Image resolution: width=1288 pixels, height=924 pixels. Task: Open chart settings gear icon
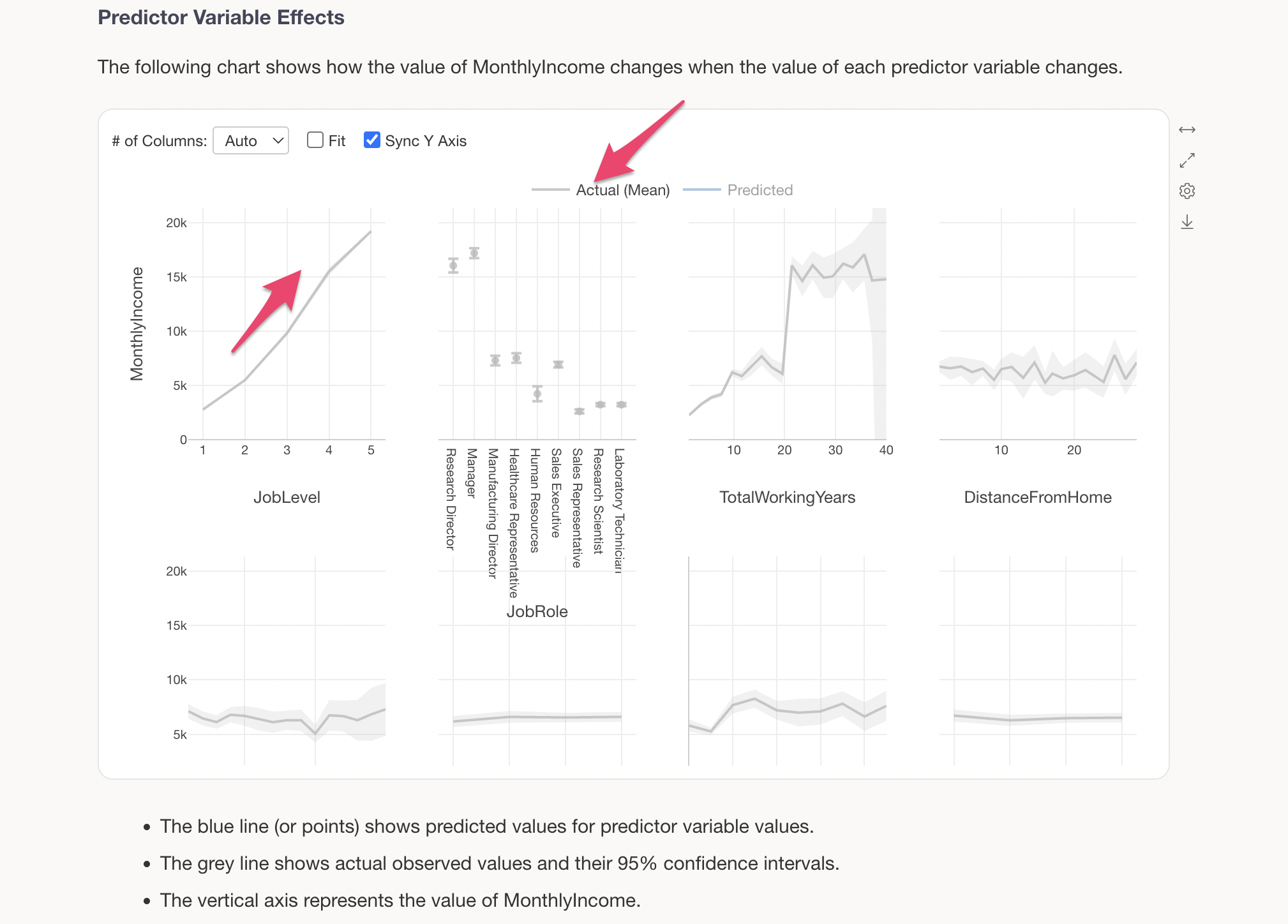pyautogui.click(x=1187, y=191)
